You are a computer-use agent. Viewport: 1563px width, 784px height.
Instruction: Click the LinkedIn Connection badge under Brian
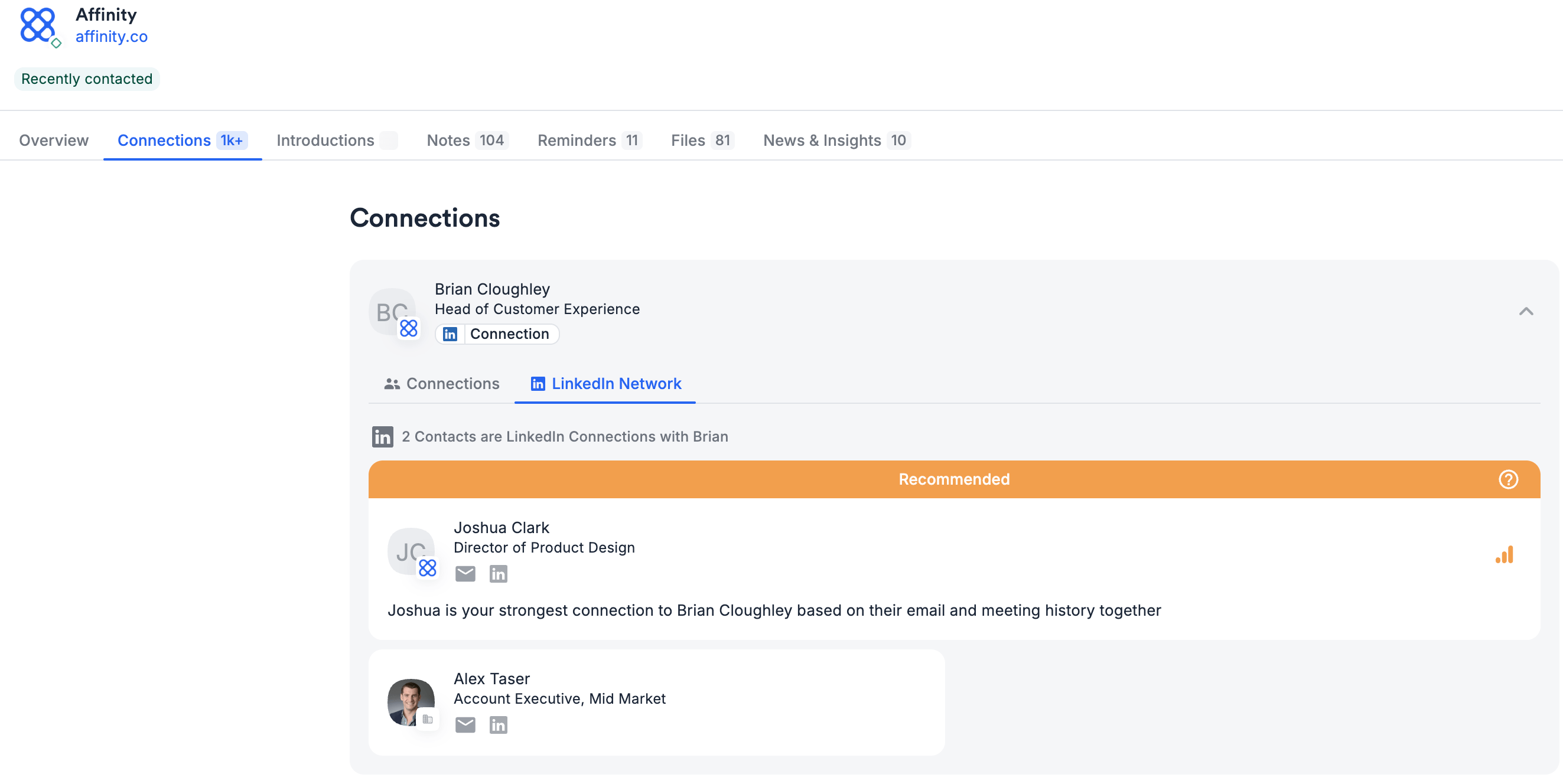pos(497,334)
